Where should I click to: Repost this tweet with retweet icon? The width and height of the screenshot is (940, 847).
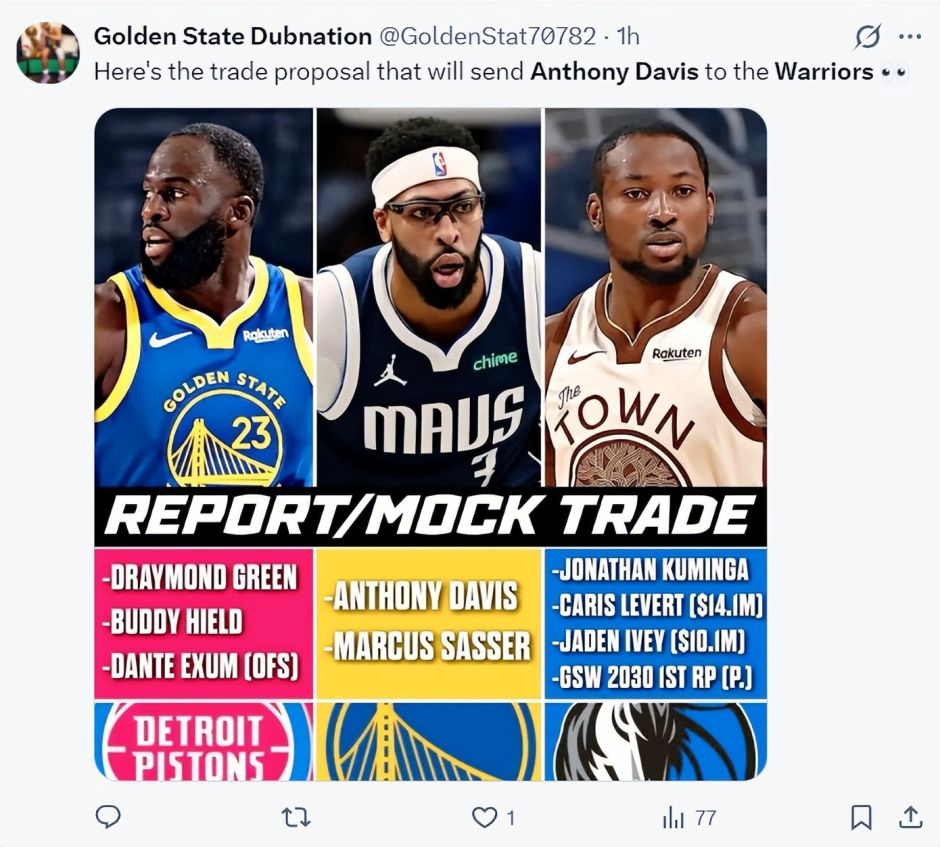pyautogui.click(x=296, y=818)
